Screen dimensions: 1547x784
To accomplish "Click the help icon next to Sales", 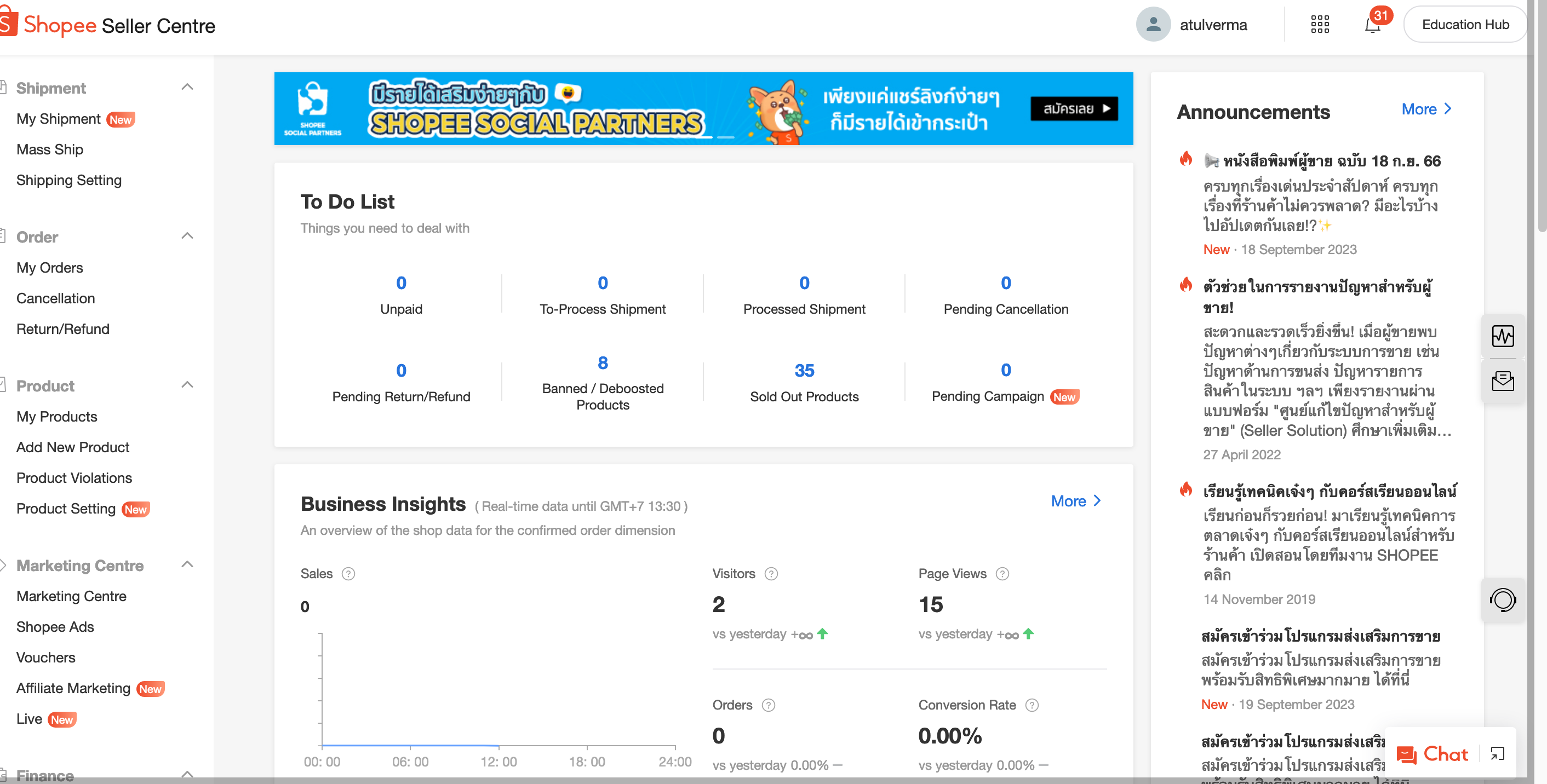I will (348, 574).
